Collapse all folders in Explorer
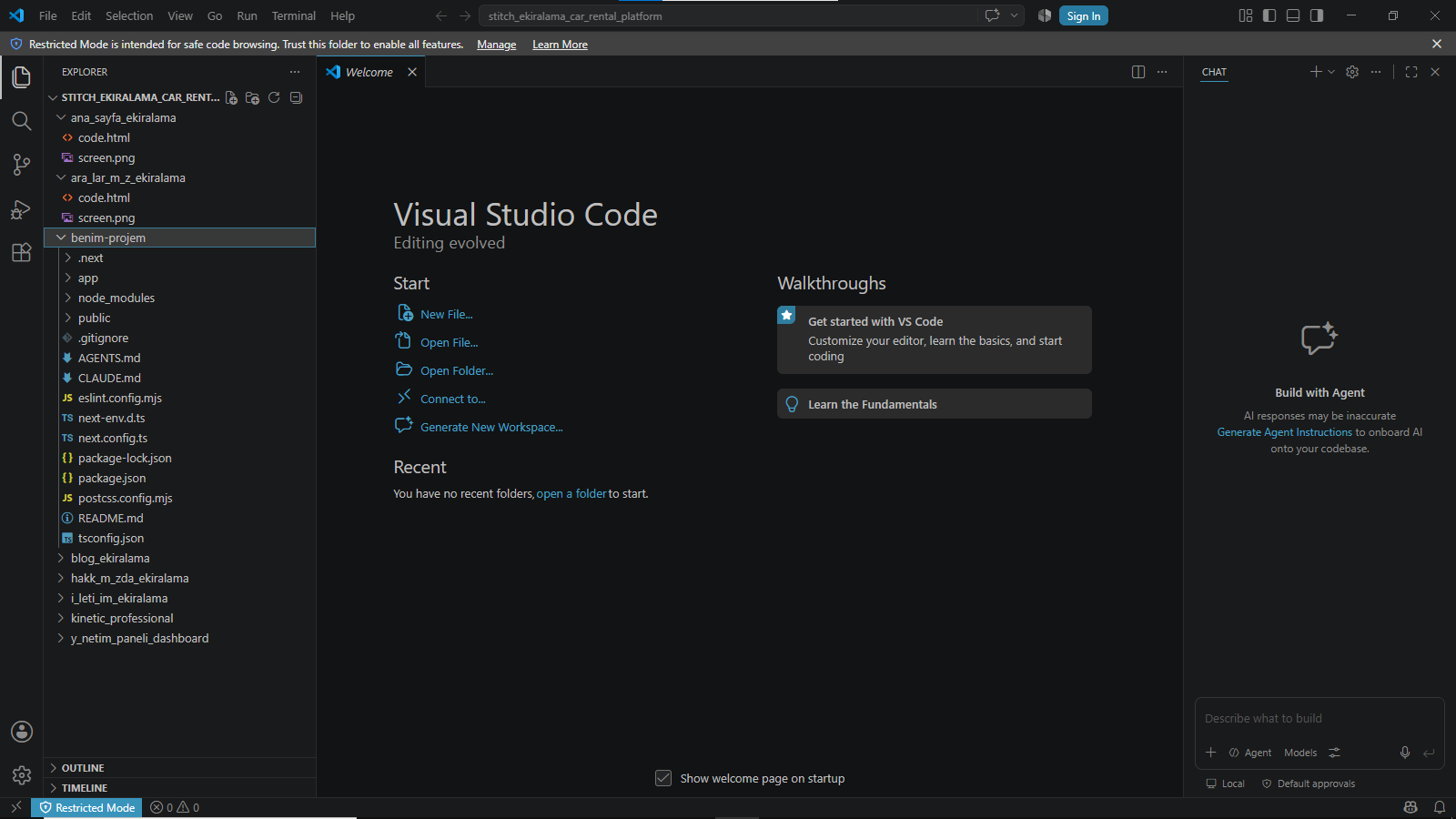Viewport: 1456px width, 819px height. click(296, 97)
